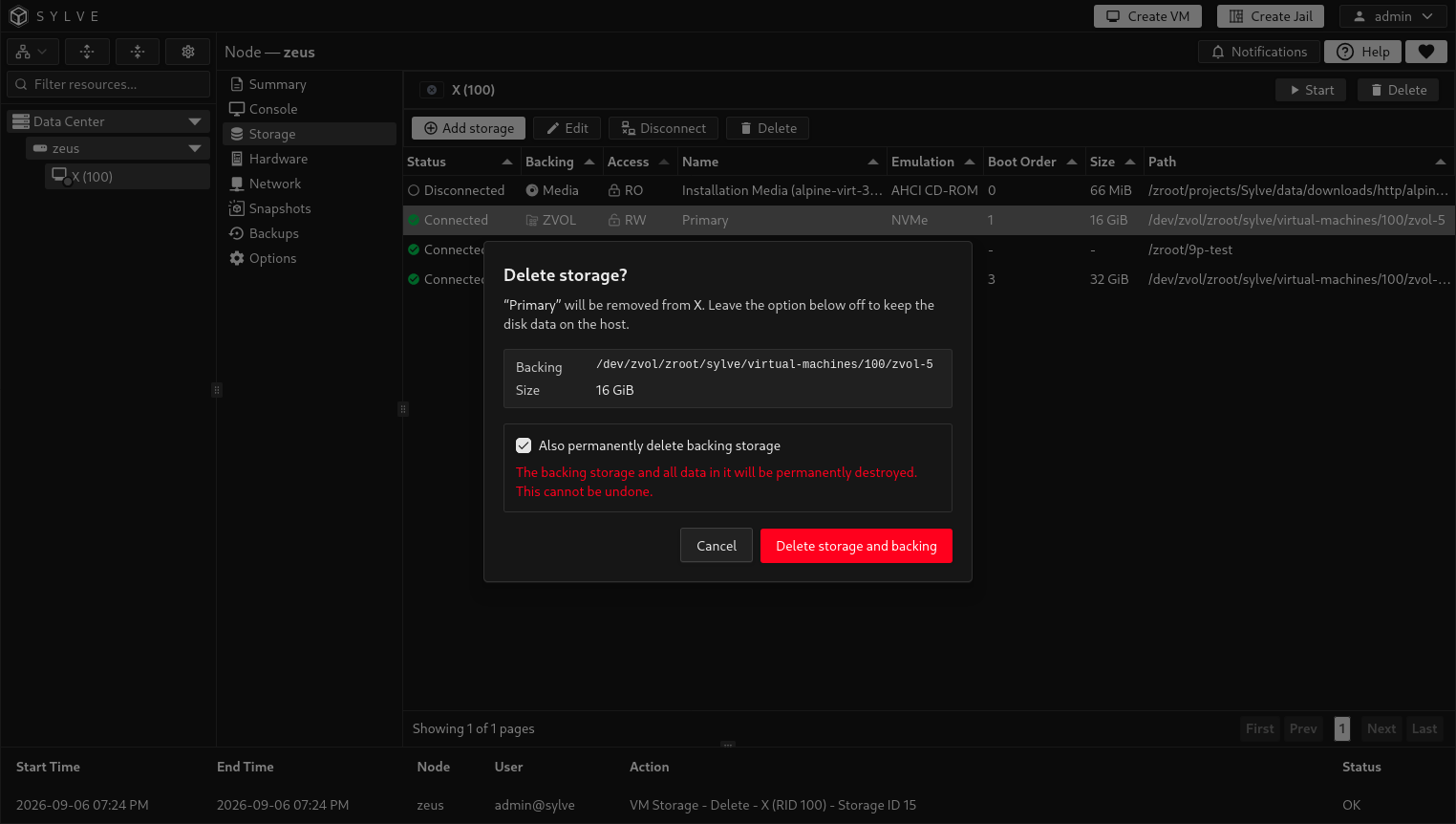This screenshot has width=1456, height=824.
Task: Sort by the Access column header
Action: [x=639, y=162]
